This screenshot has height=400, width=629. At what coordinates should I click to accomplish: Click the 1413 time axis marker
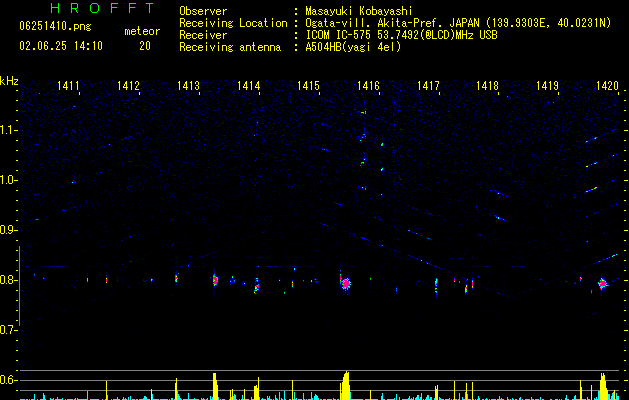188,85
